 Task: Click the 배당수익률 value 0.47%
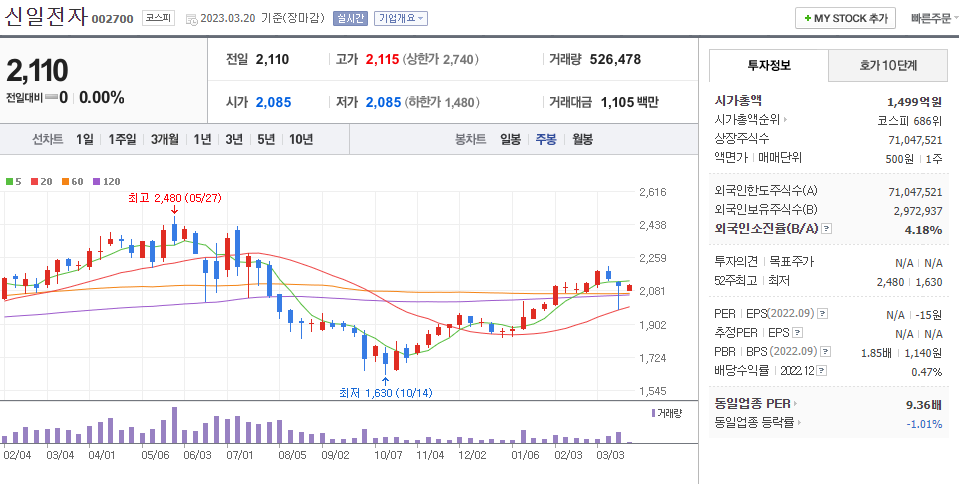(927, 372)
